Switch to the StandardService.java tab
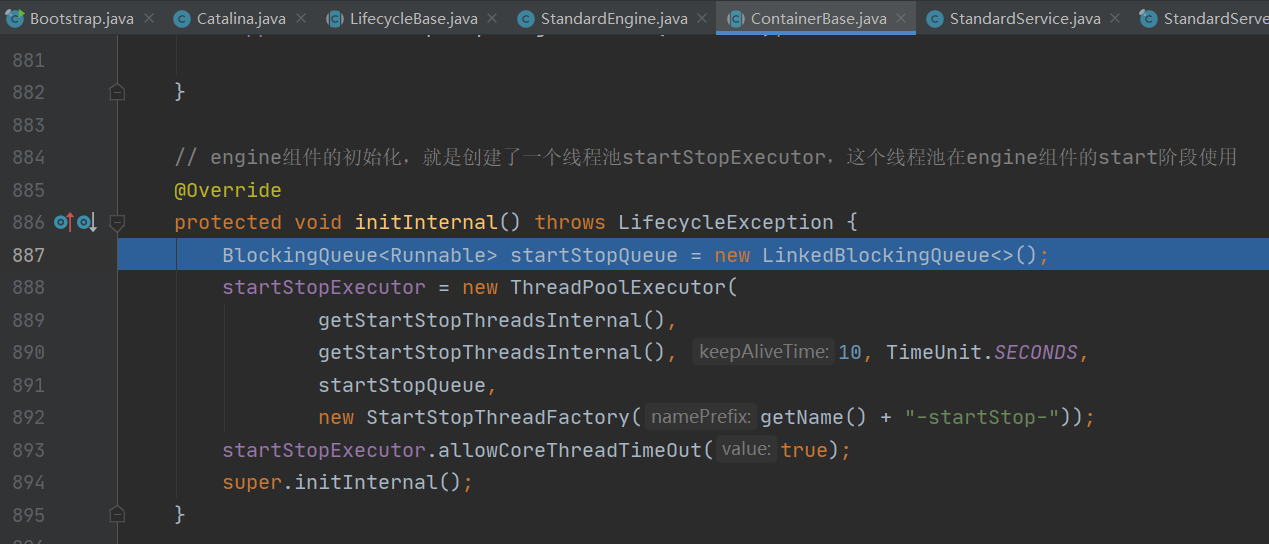Screen dimensions: 1269x544 pos(1024,18)
